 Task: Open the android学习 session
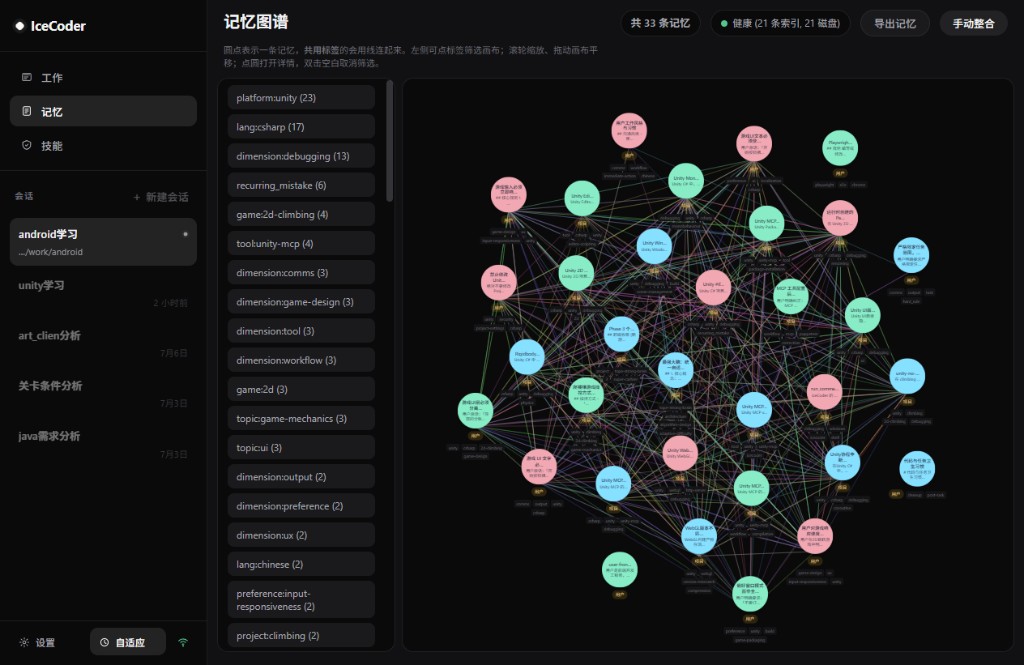point(103,242)
